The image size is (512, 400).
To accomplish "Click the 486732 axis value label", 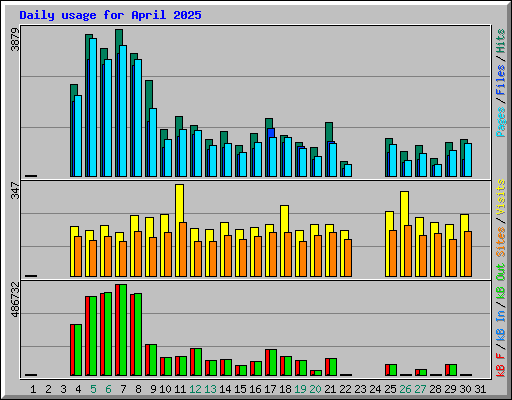I will pyautogui.click(x=15, y=299).
